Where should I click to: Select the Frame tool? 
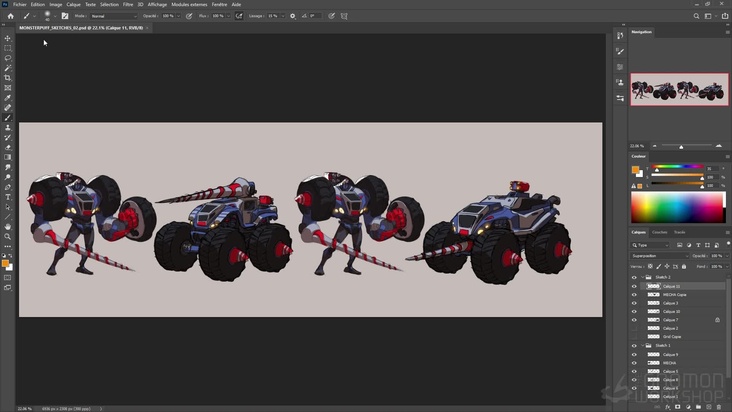pos(7,88)
